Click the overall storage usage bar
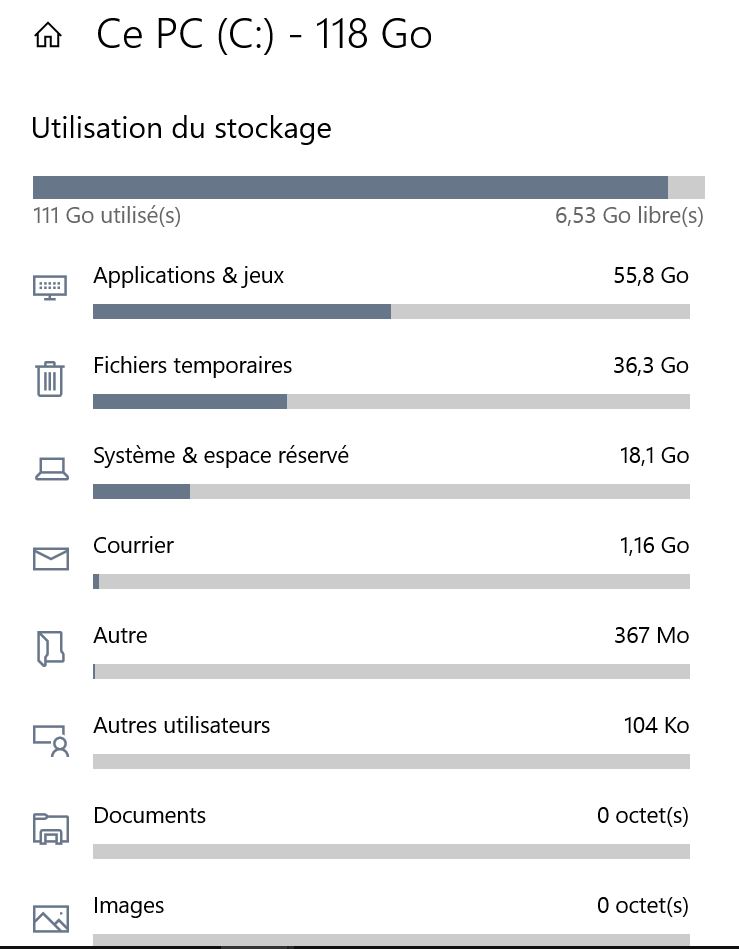The height and width of the screenshot is (949, 739). (x=368, y=188)
